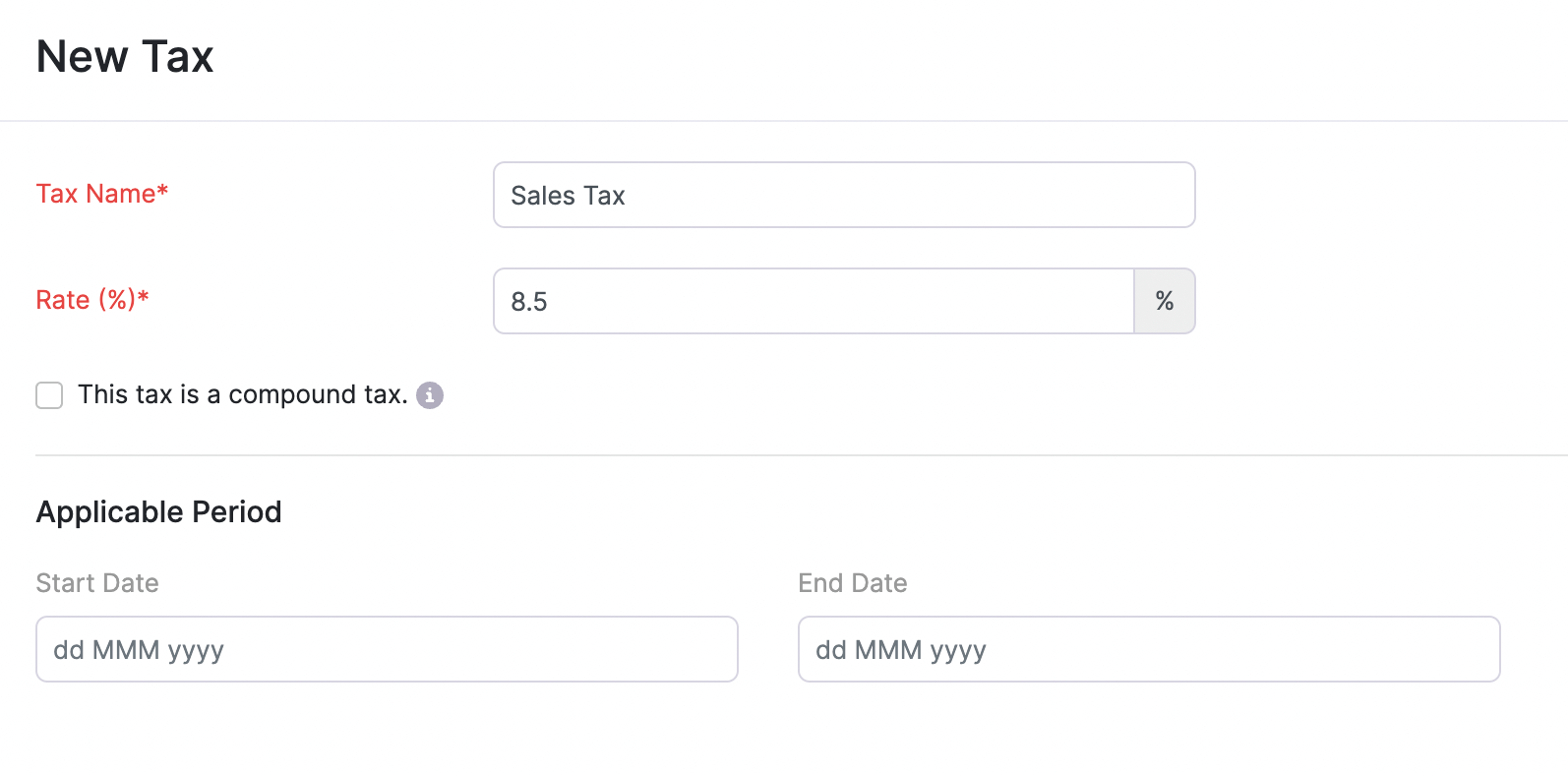The width and height of the screenshot is (1568, 773).
Task: Toggle 'This tax is a compound tax' option
Action: [48, 394]
